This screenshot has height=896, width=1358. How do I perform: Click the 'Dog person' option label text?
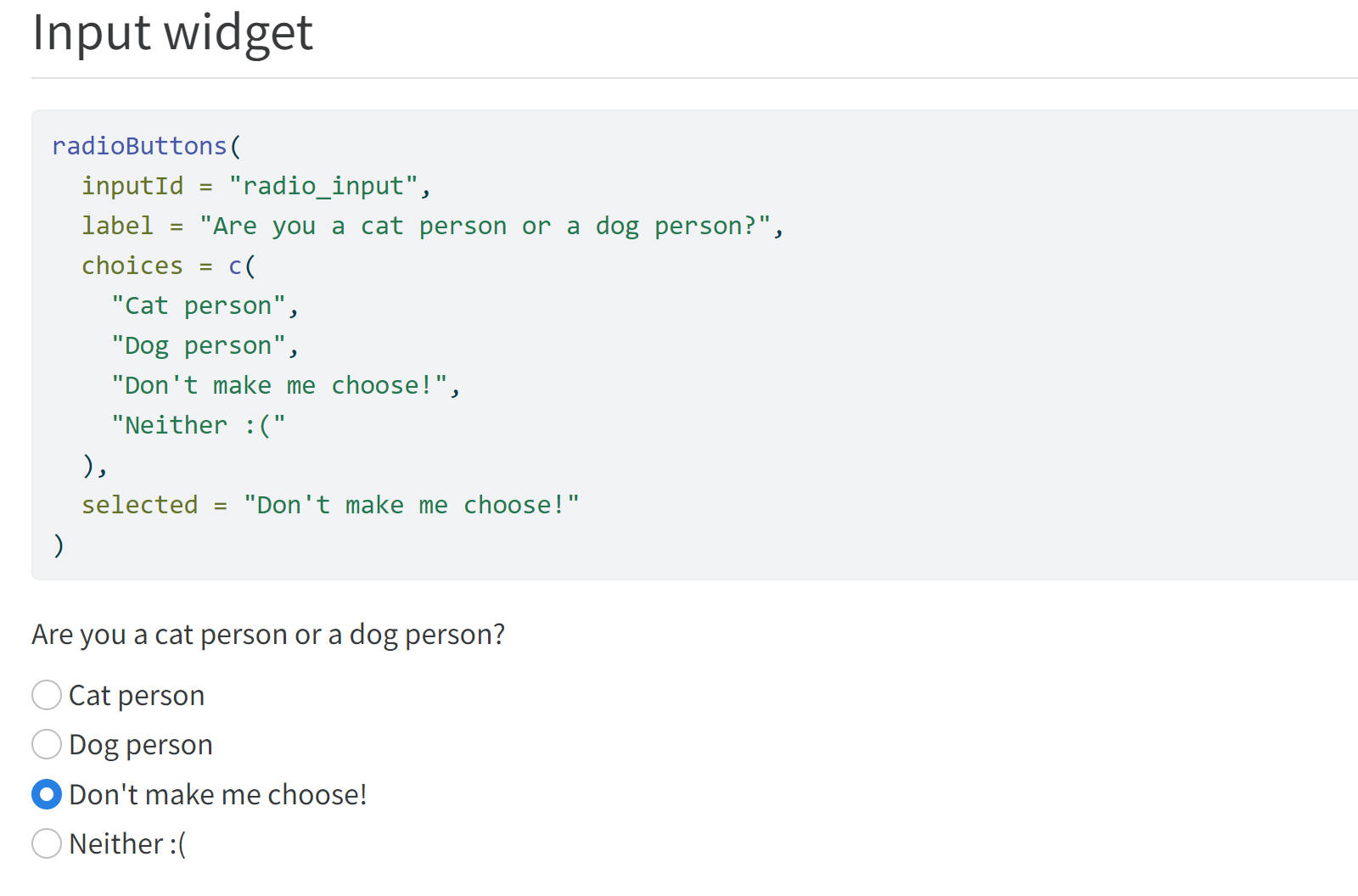[141, 745]
